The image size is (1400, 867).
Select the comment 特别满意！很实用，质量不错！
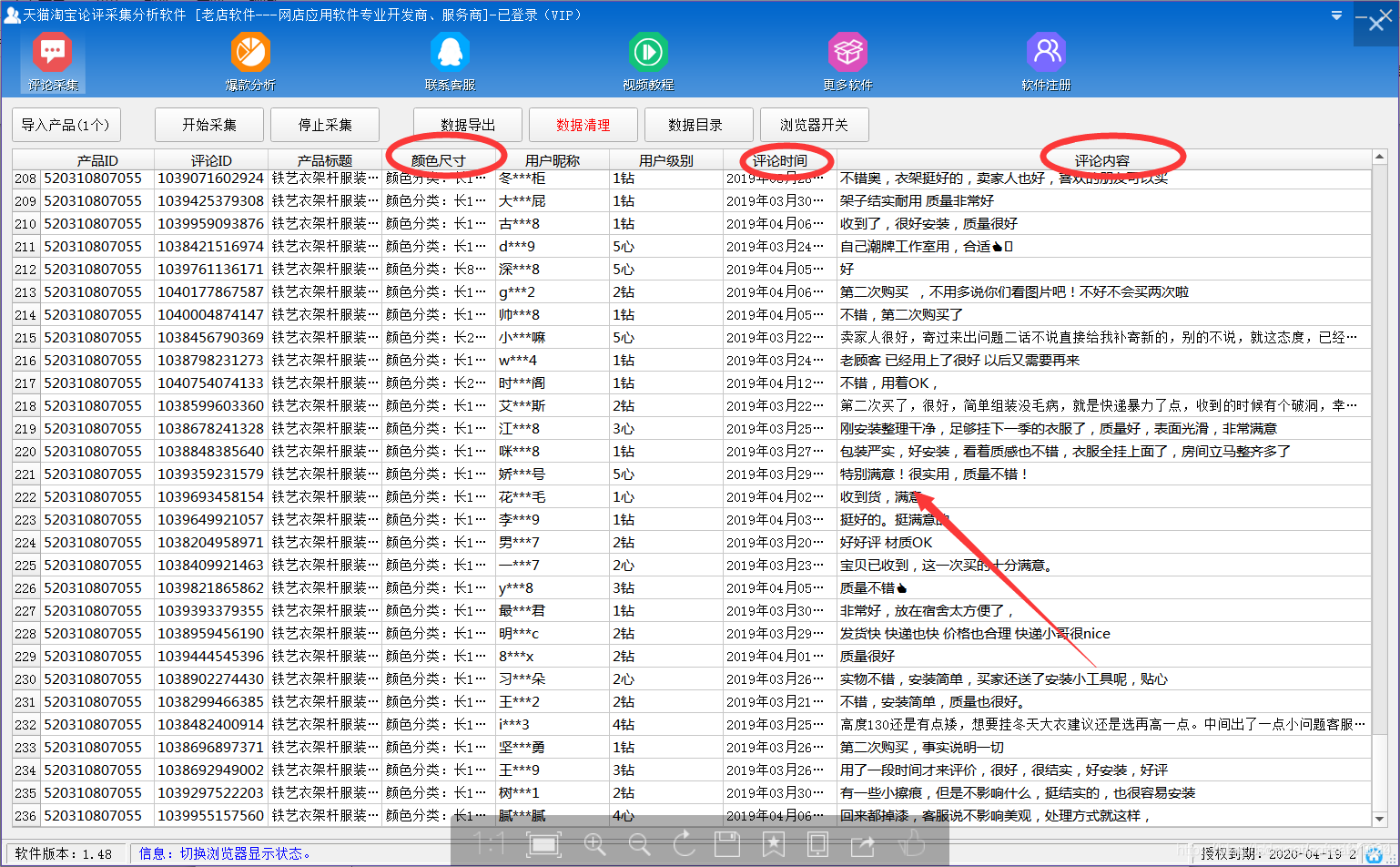click(x=1104, y=474)
